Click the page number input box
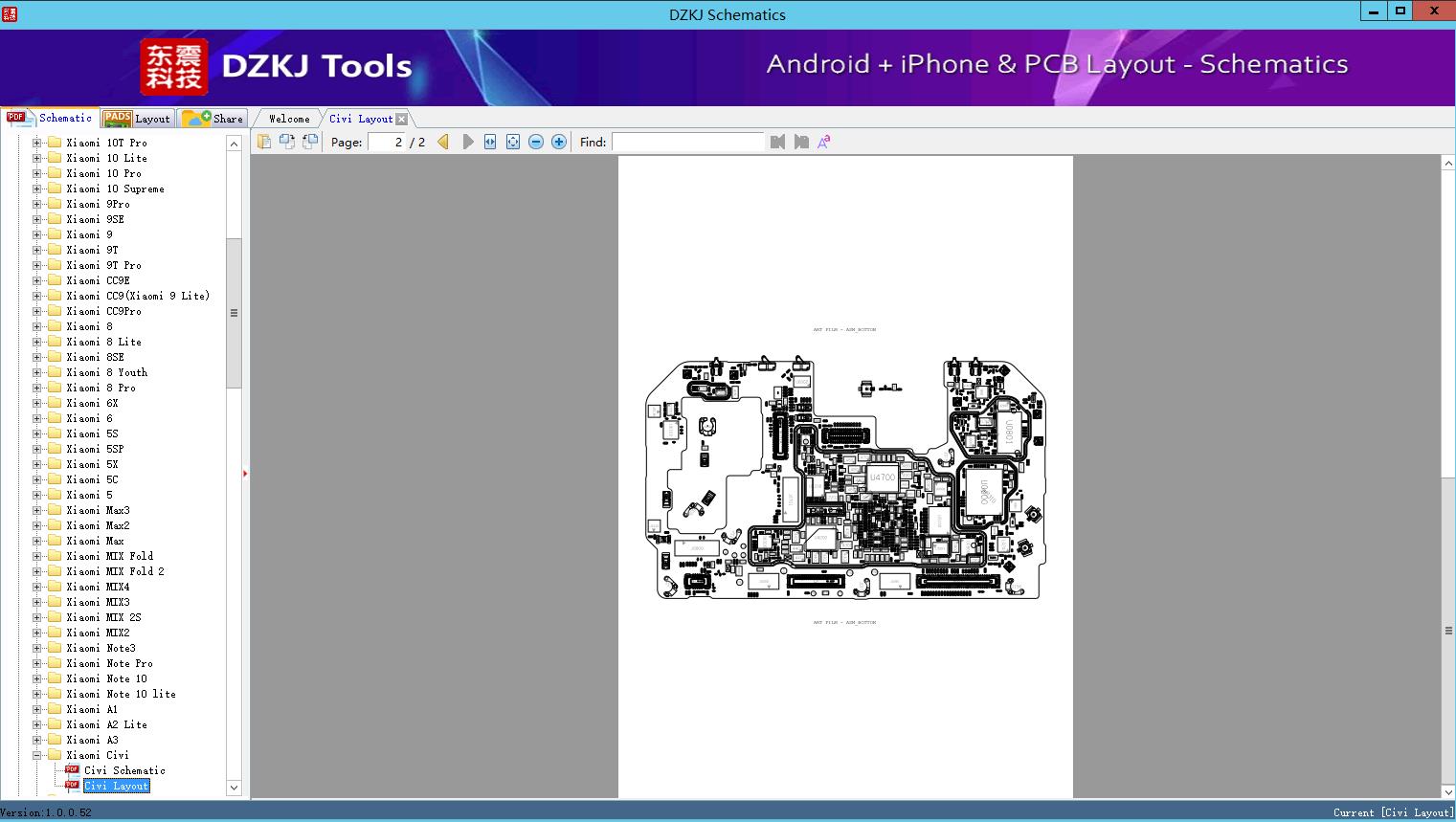The height and width of the screenshot is (822, 1456). click(x=386, y=142)
